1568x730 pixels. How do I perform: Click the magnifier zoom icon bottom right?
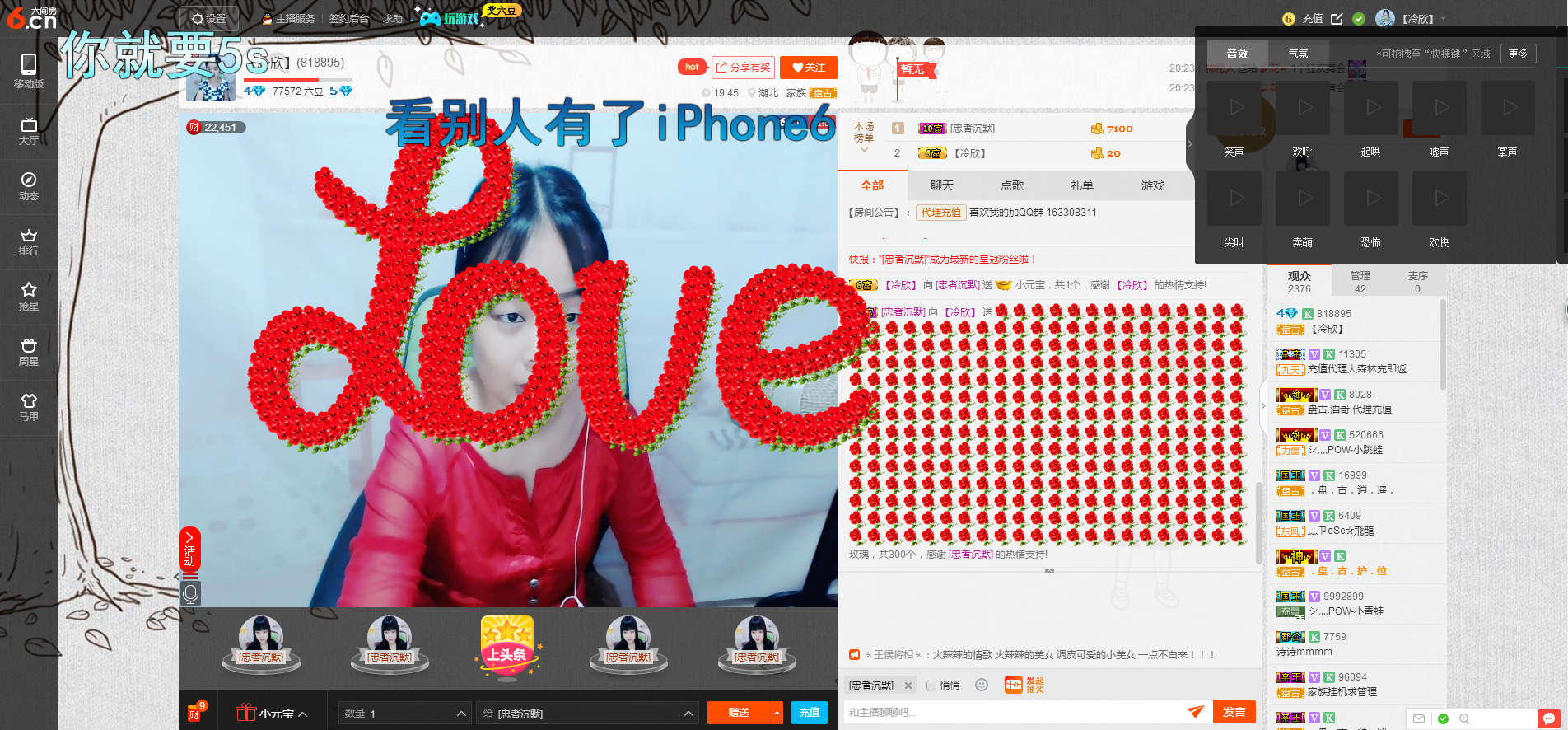[x=1464, y=718]
